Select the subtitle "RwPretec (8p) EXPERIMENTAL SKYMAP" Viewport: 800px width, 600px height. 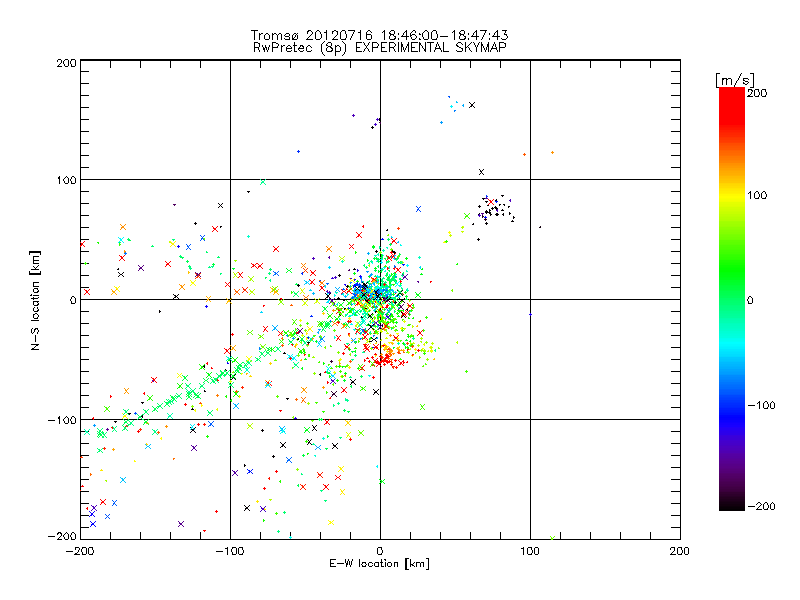(380, 47)
